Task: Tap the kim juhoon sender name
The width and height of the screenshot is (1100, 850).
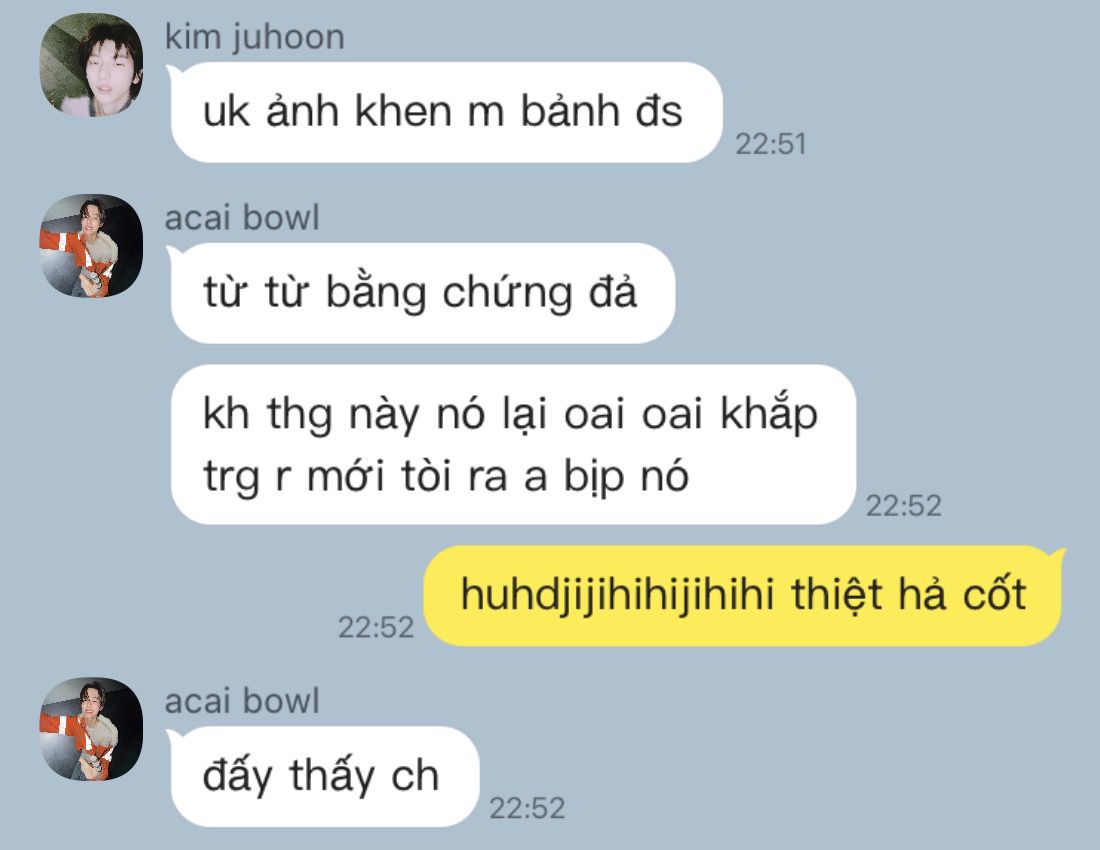Action: pyautogui.click(x=255, y=37)
